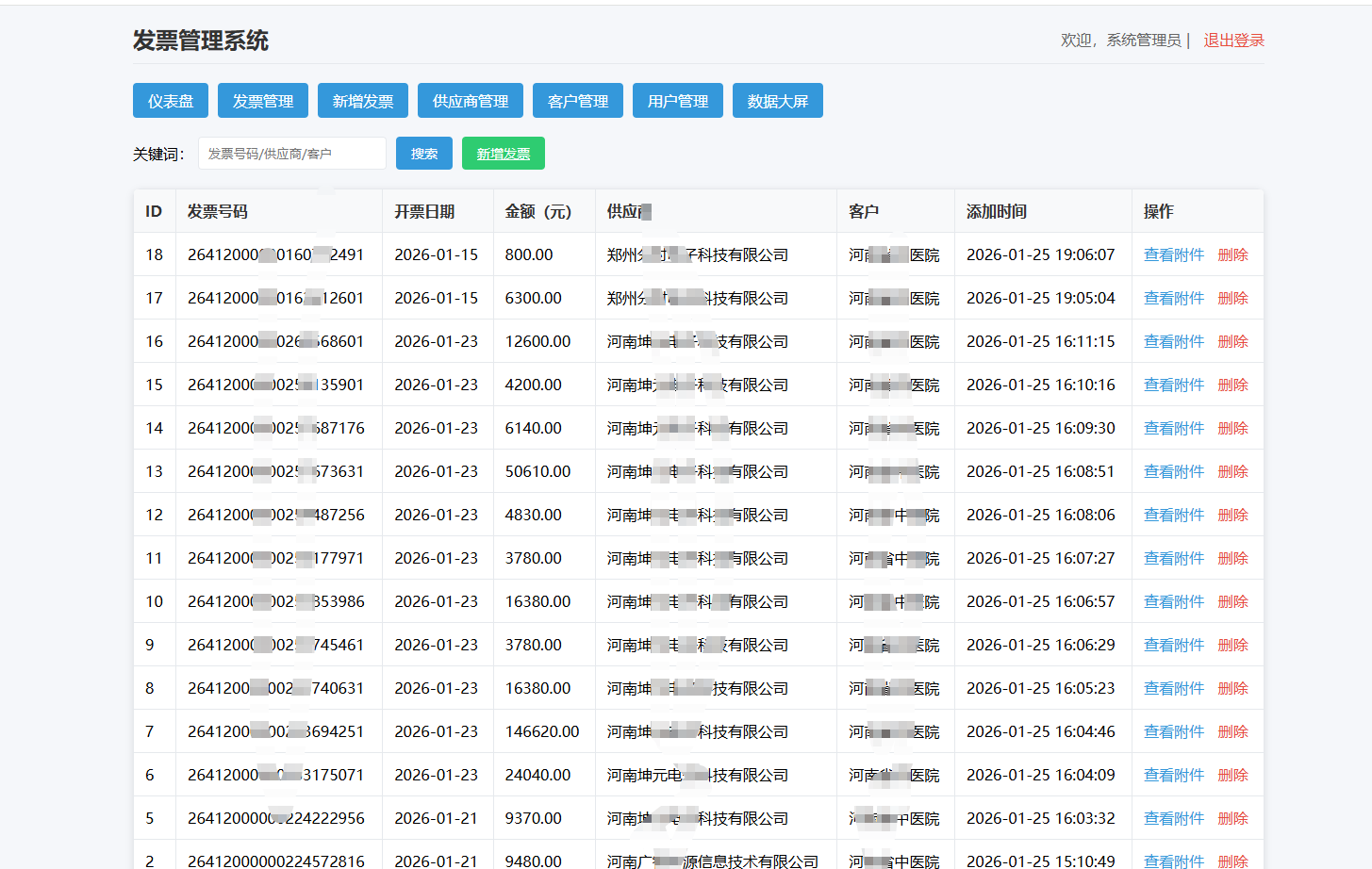Open the 客户管理 section

point(578,101)
